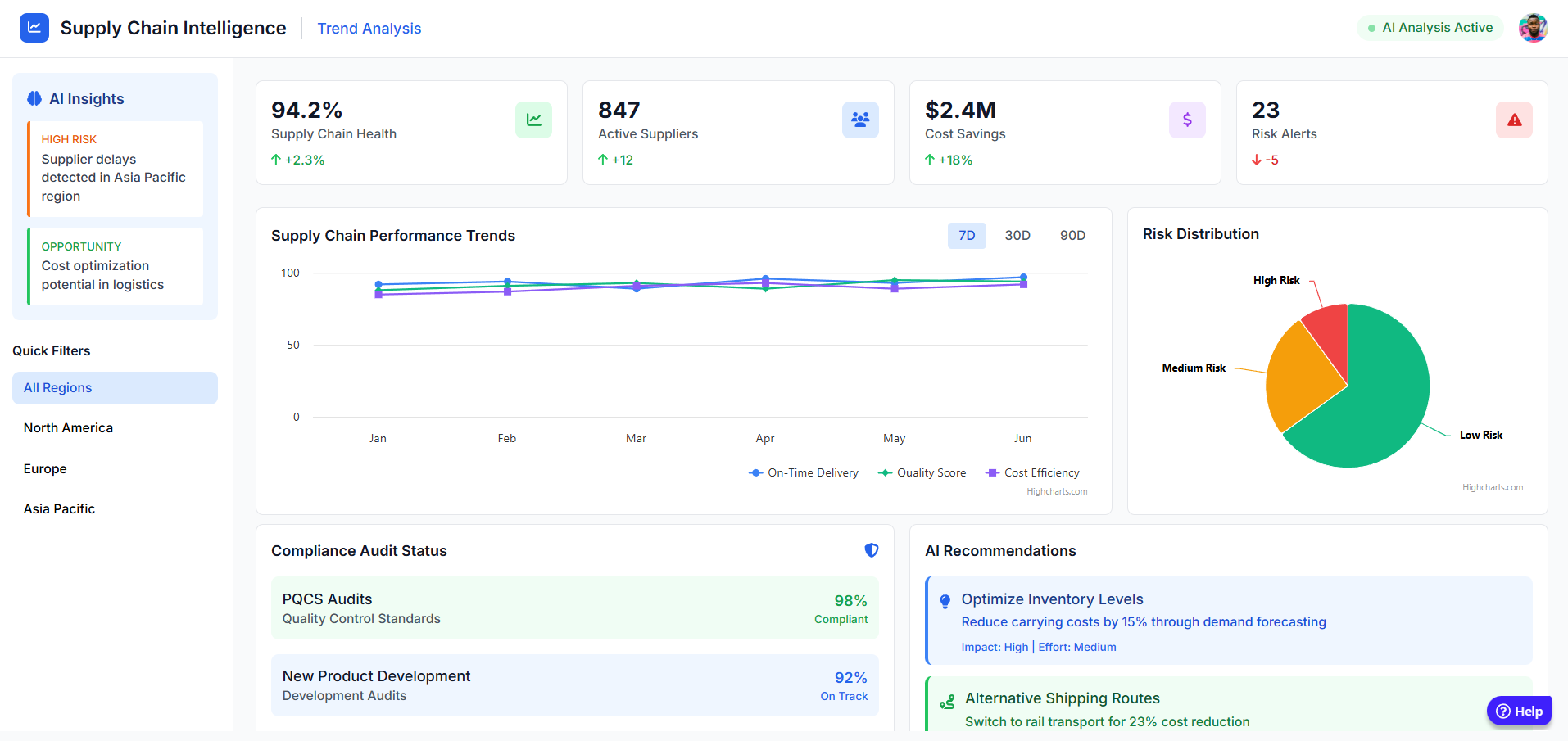Click the Active Suppliers people icon

pyautogui.click(x=860, y=120)
